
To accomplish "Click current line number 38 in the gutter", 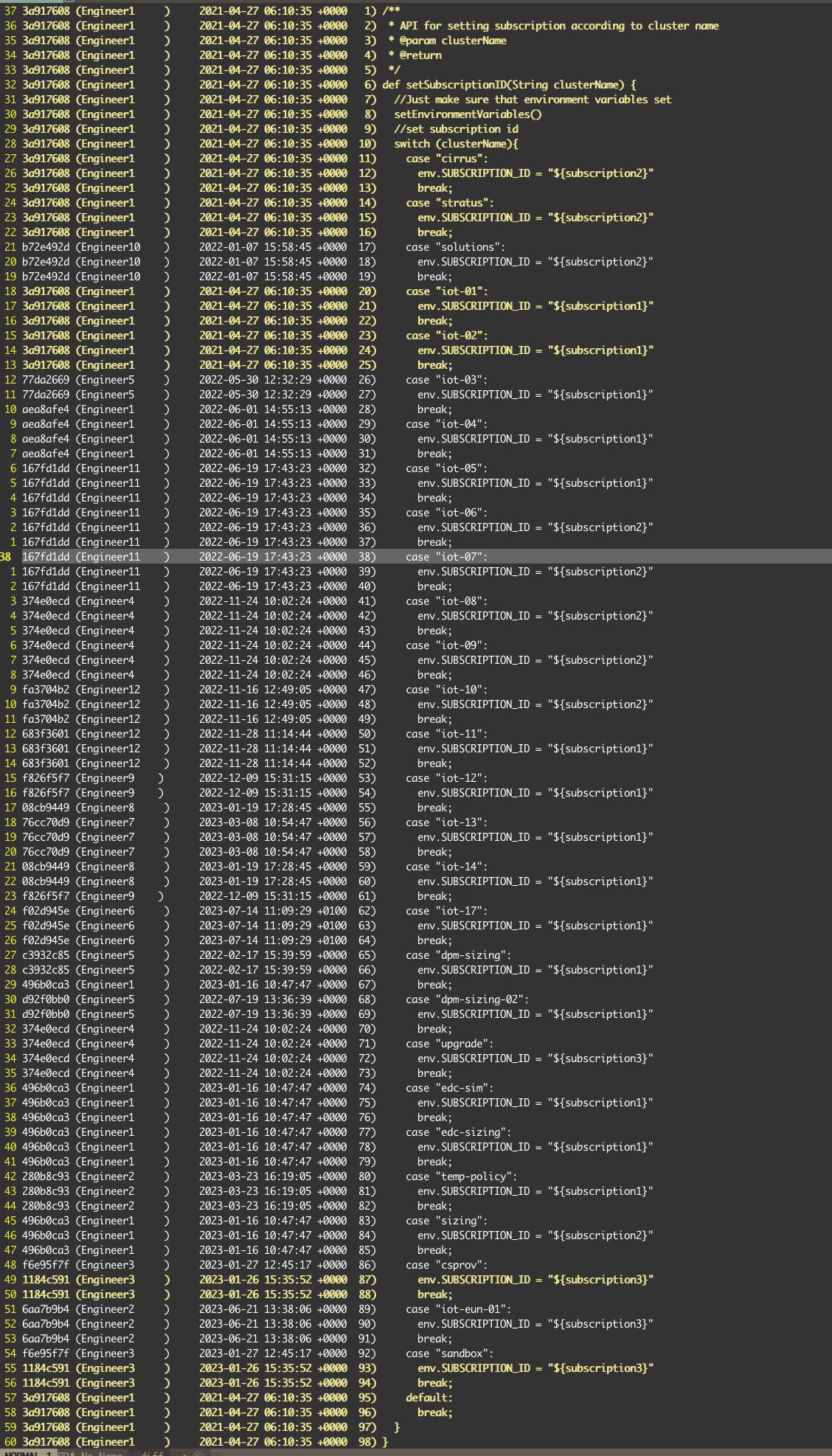I will tap(7, 557).
